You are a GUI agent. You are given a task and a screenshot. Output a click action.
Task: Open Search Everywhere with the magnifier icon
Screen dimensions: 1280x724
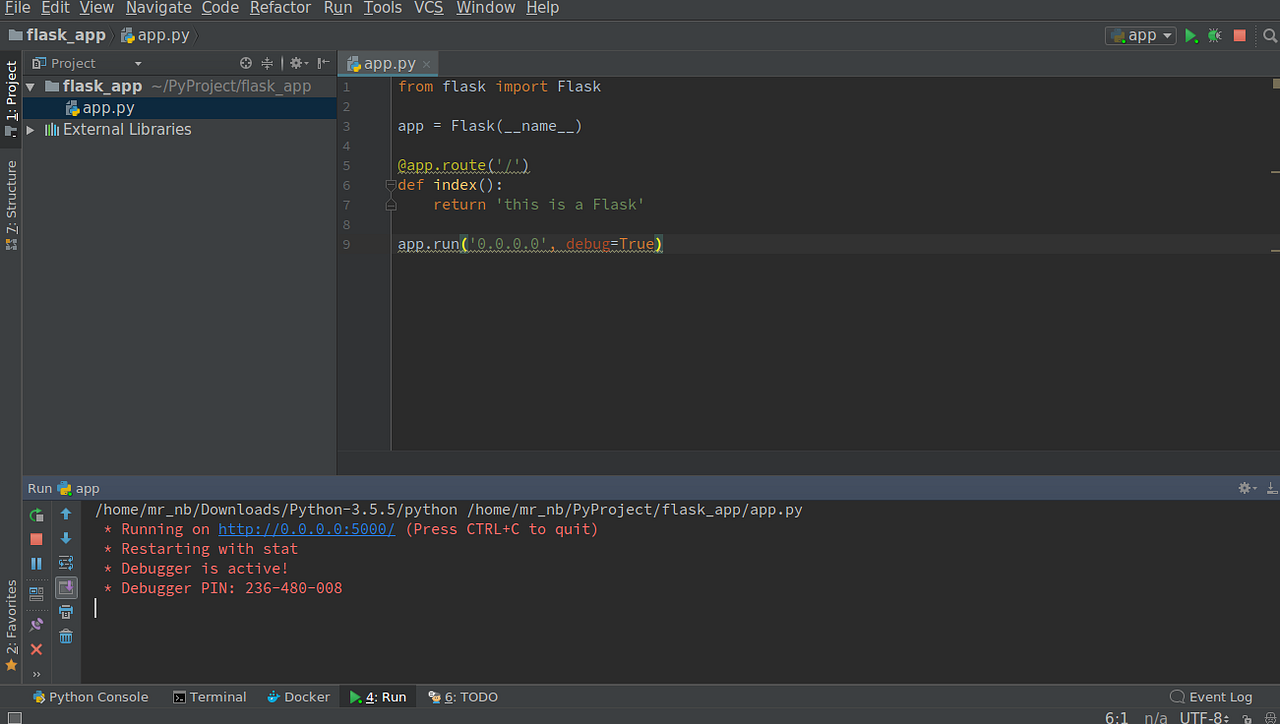coord(1268,34)
